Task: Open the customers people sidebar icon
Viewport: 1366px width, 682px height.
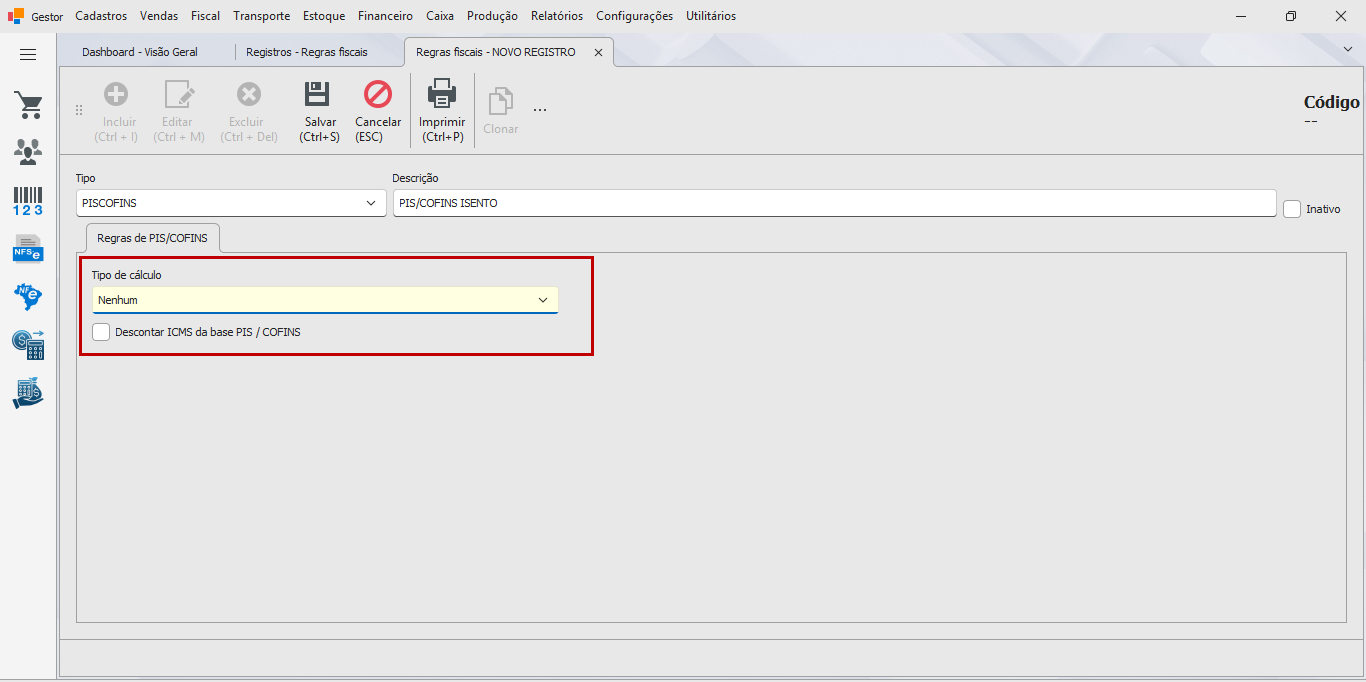Action: 28,152
